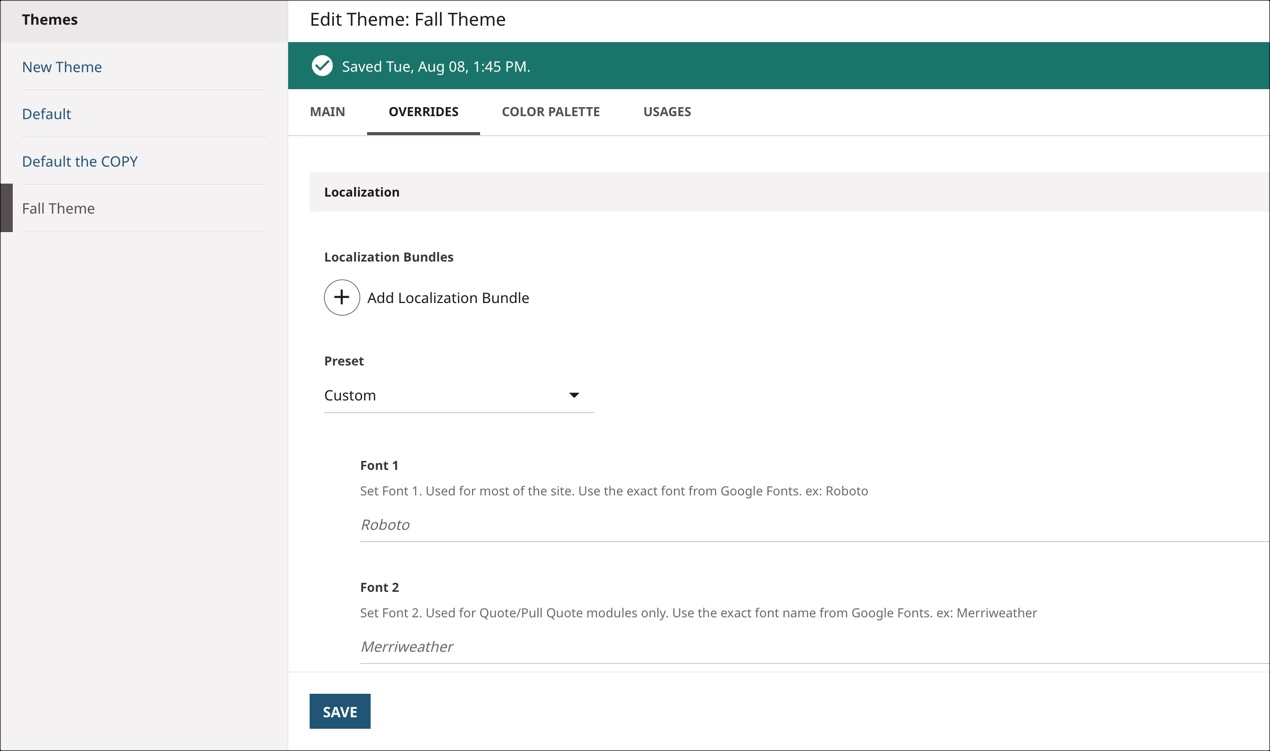Open the COLOR PALETTE tab
Image resolution: width=1270 pixels, height=751 pixels.
pos(551,112)
